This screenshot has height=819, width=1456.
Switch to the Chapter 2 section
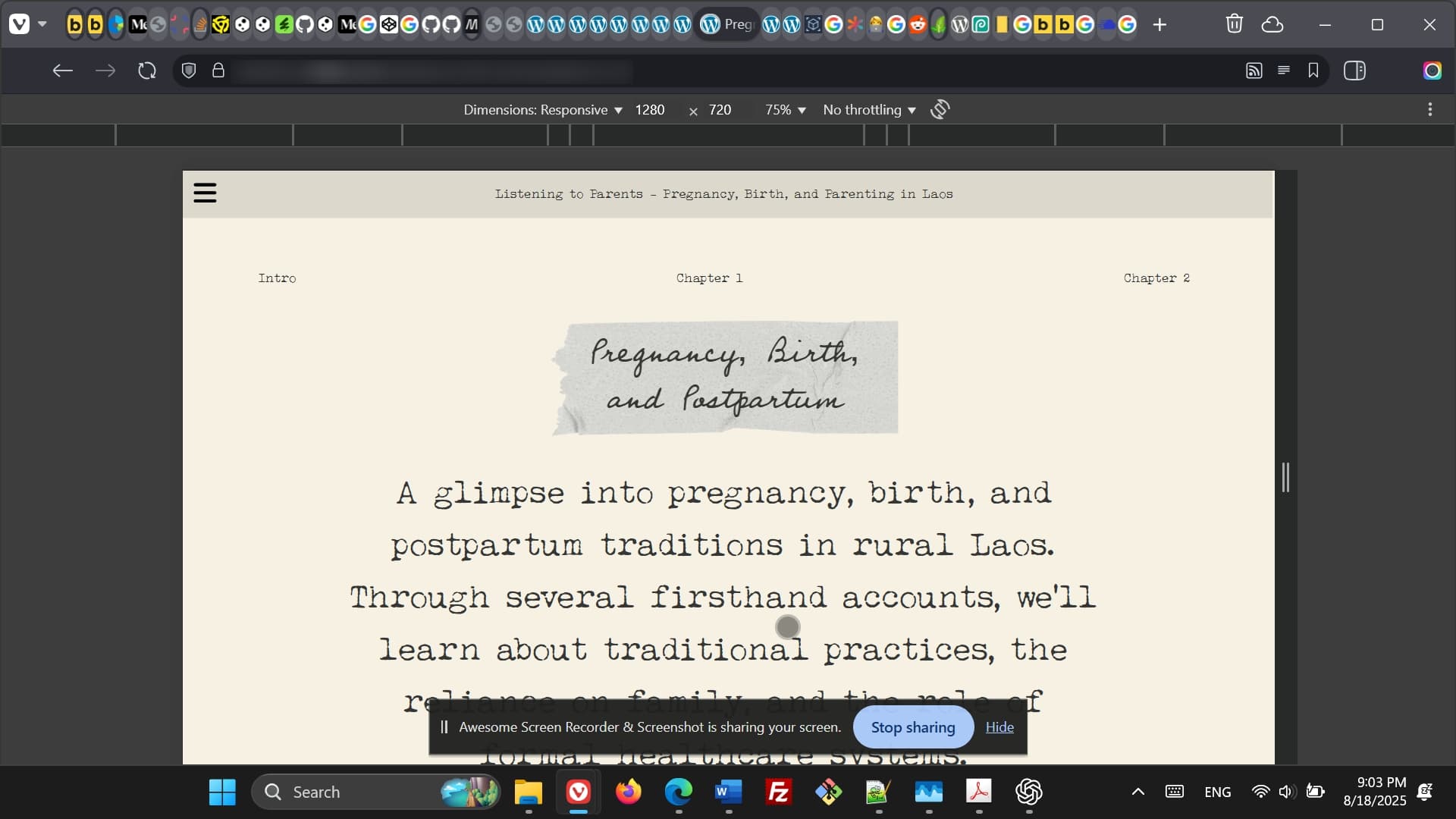click(x=1156, y=278)
